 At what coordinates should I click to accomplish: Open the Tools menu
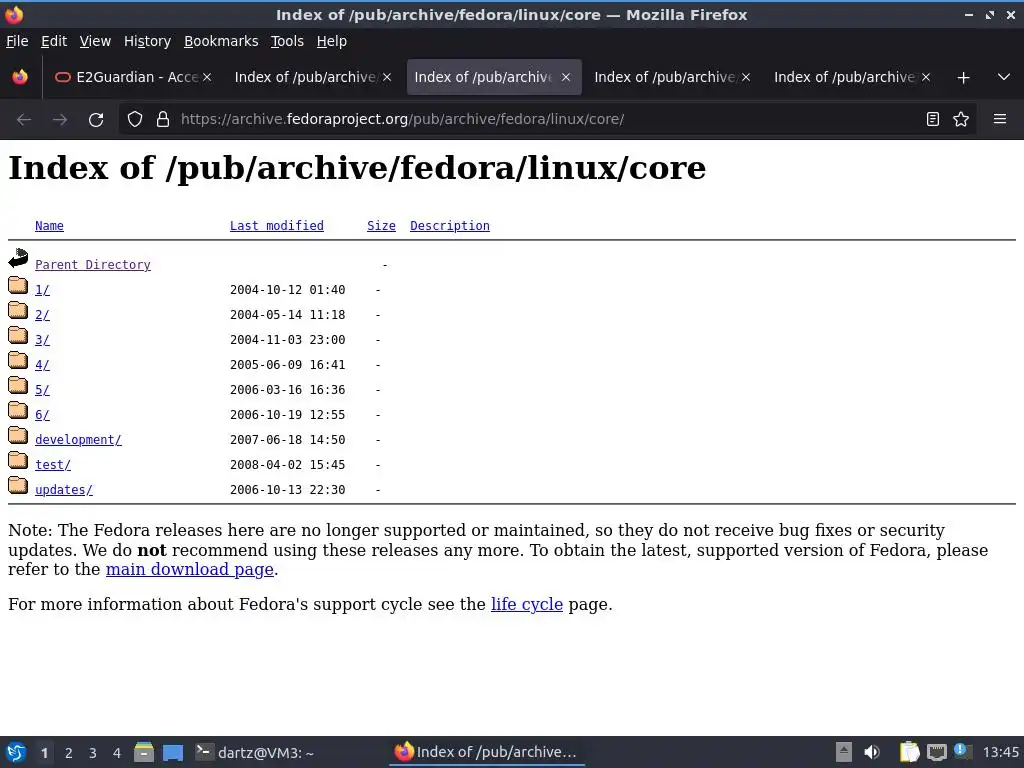point(287,41)
